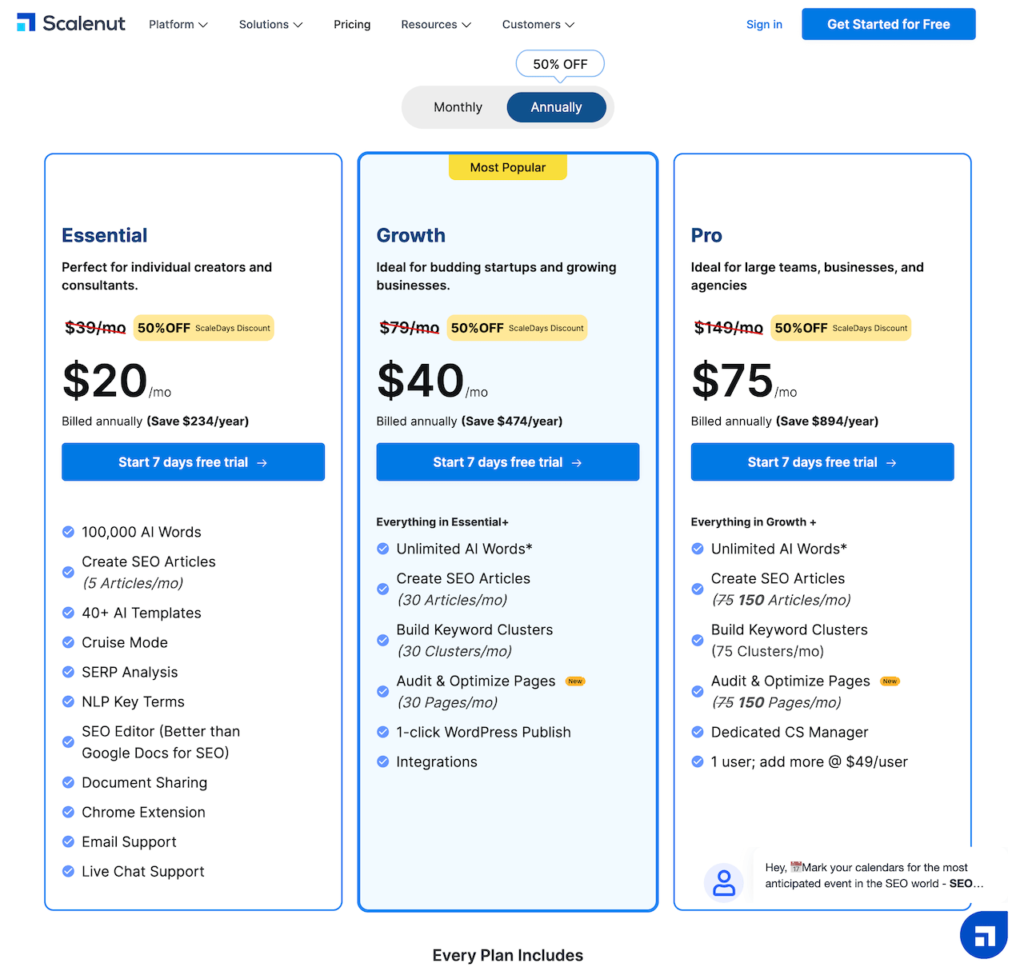Click the checkmark beside Cruise Mode
The width and height of the screenshot is (1024, 975).
68,642
